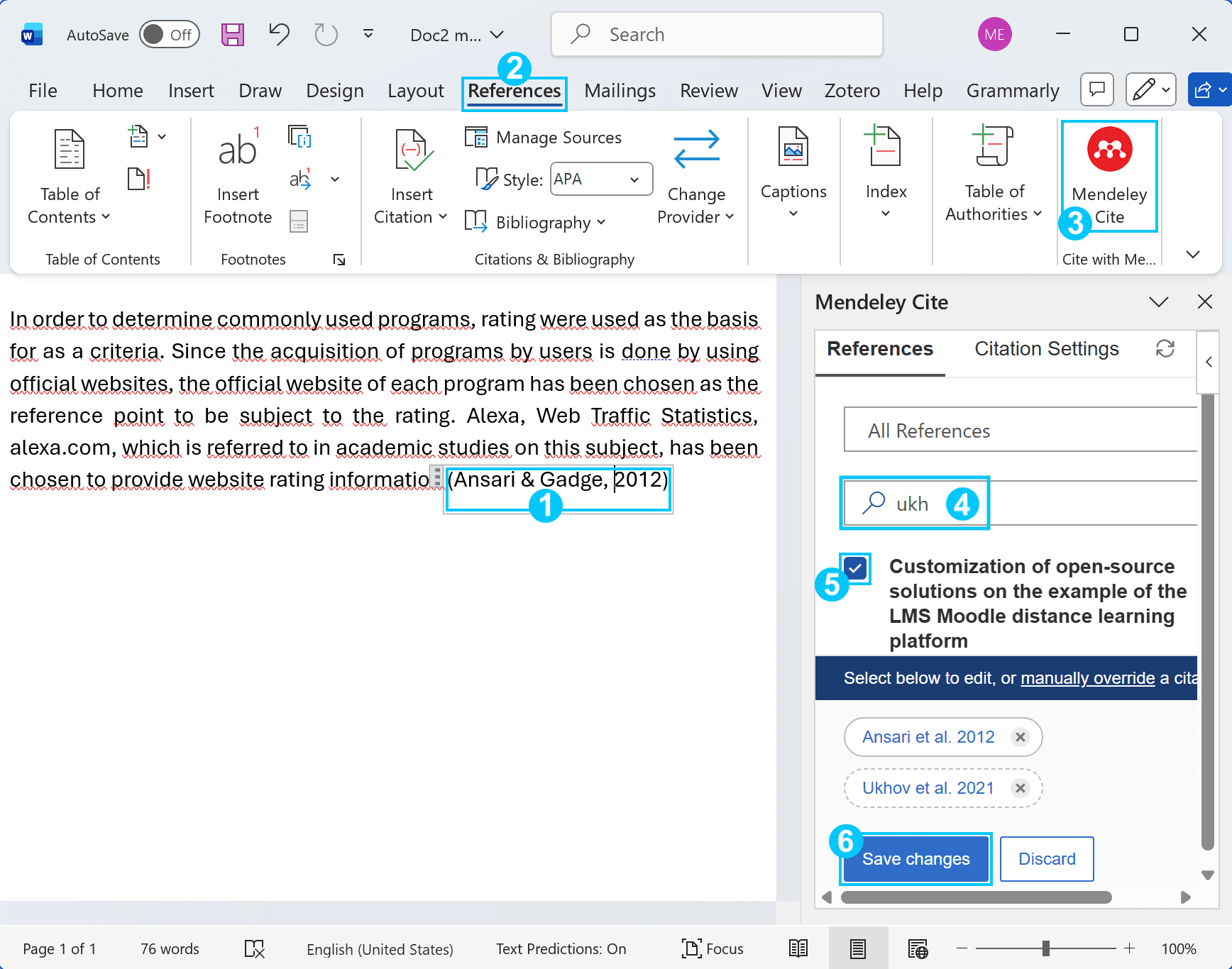1232x969 pixels.
Task: Click the Mendeley refresh sync icon
Action: [x=1165, y=349]
